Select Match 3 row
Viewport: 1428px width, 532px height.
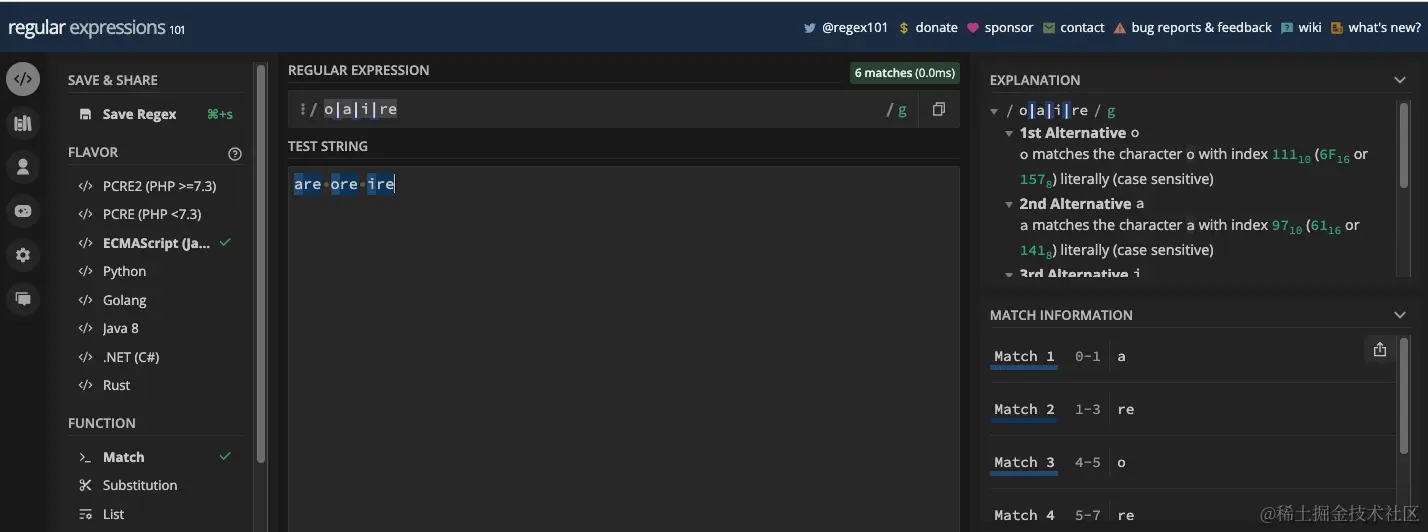pyautogui.click(x=1190, y=463)
